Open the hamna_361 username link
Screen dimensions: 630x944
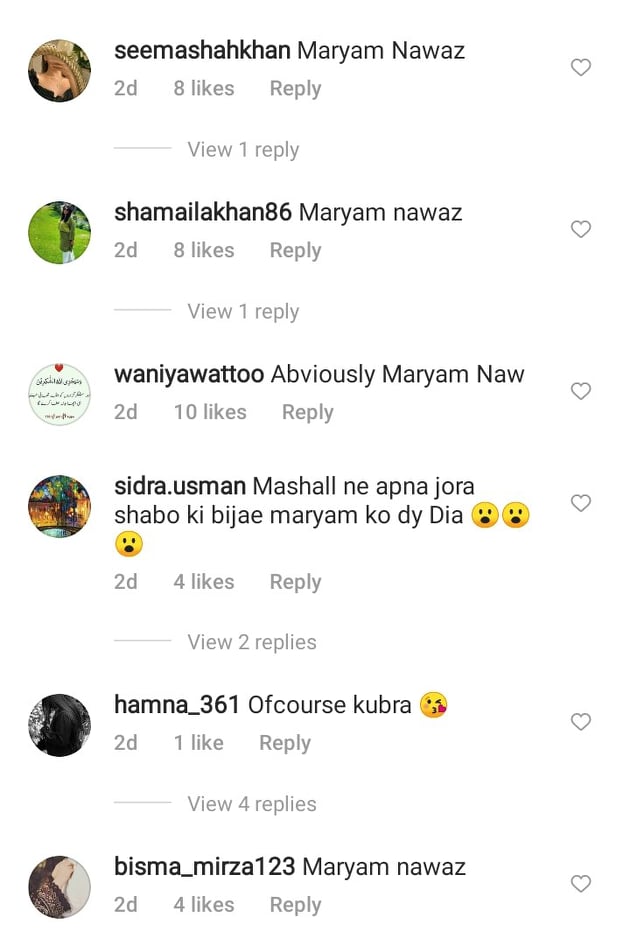(177, 704)
